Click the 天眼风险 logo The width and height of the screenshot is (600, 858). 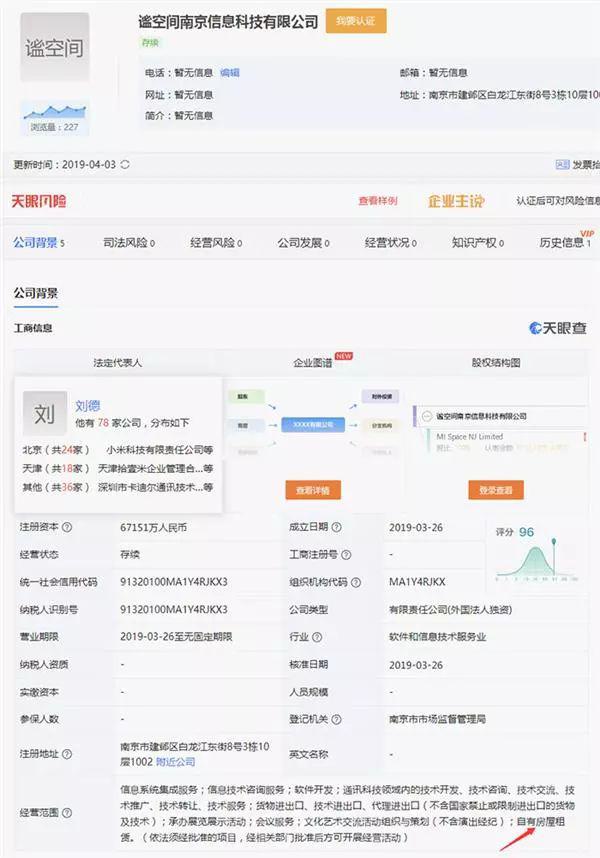39,201
